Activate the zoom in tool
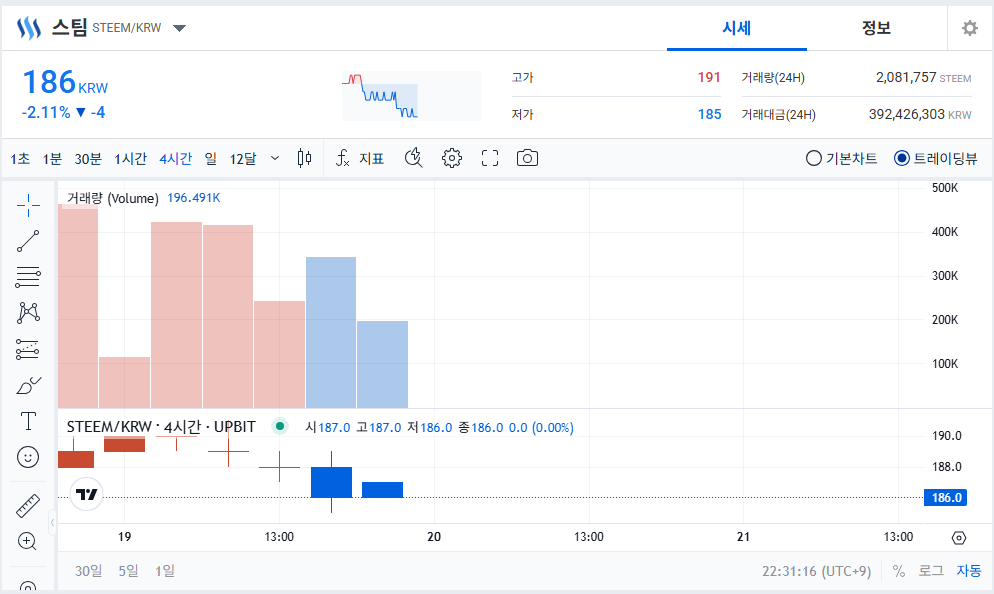The width and height of the screenshot is (994, 594). [27, 541]
